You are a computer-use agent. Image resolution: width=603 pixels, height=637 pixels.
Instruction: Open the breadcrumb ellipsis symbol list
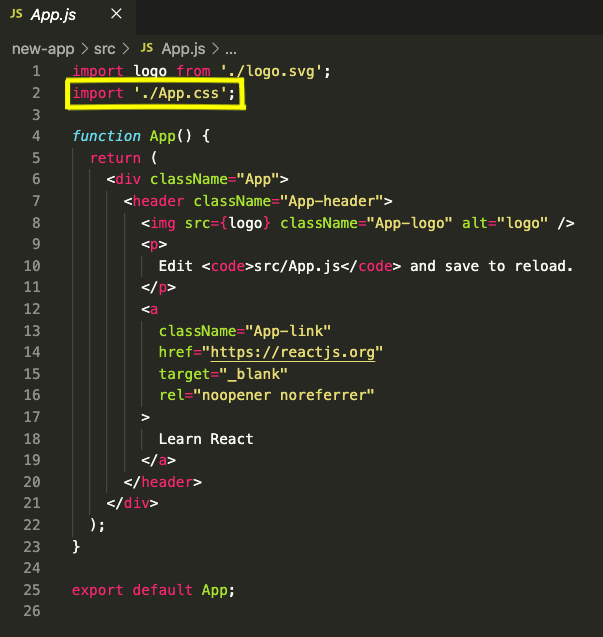(231, 50)
